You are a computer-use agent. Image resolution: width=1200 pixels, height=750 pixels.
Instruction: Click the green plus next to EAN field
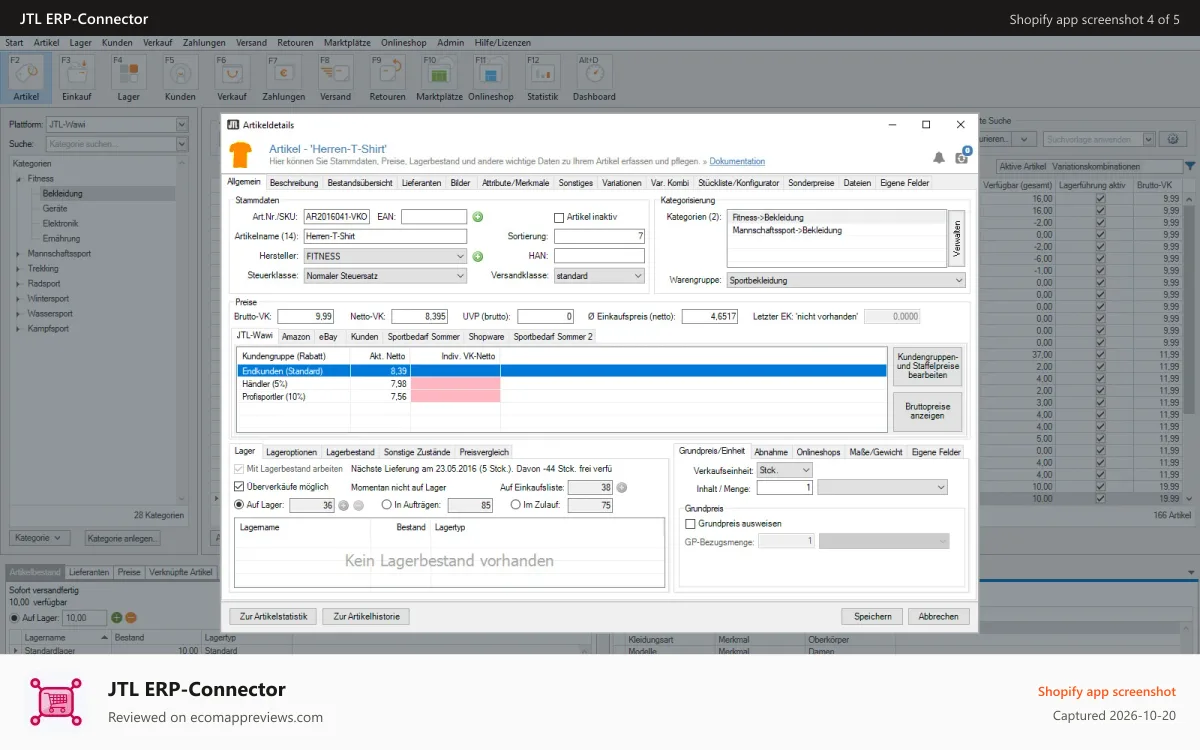pyautogui.click(x=477, y=217)
